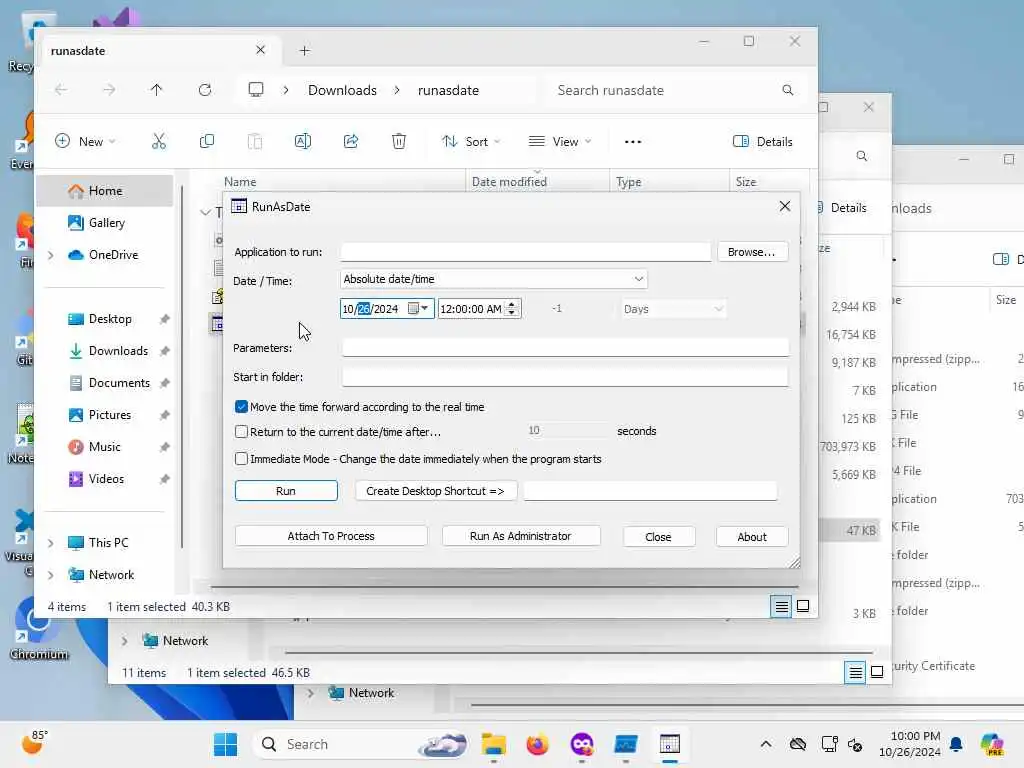Image resolution: width=1024 pixels, height=768 pixels.
Task: Select Home in the navigation pane
Action: [x=104, y=191]
